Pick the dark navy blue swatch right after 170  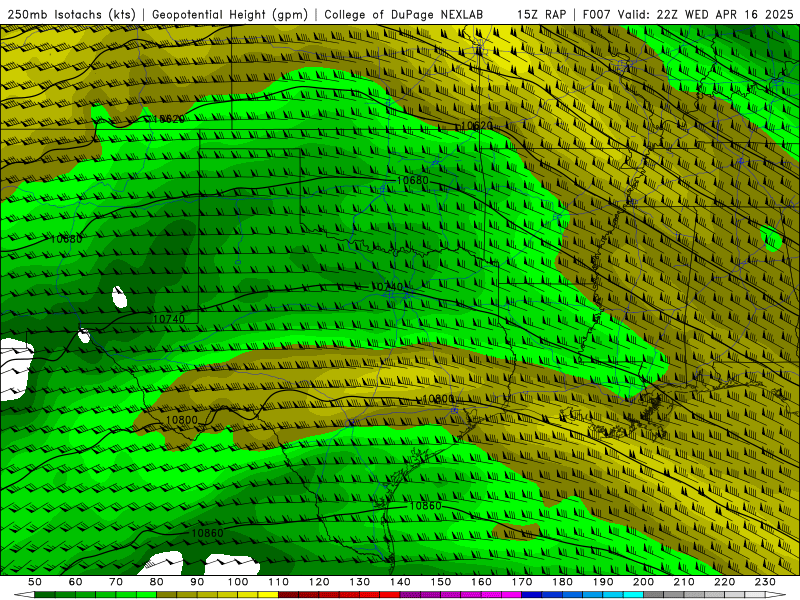(532, 594)
